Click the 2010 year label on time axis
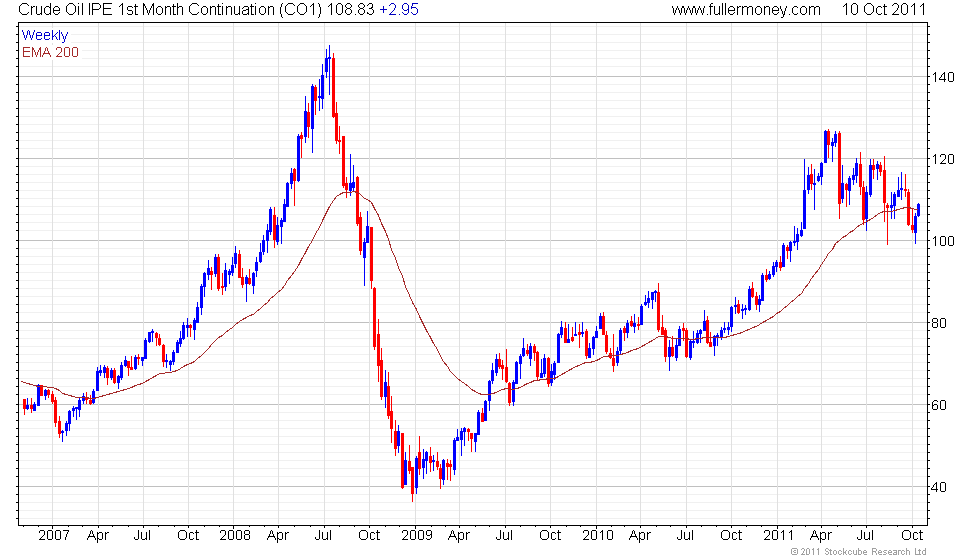Viewport: 980px width, 560px height. [x=598, y=535]
